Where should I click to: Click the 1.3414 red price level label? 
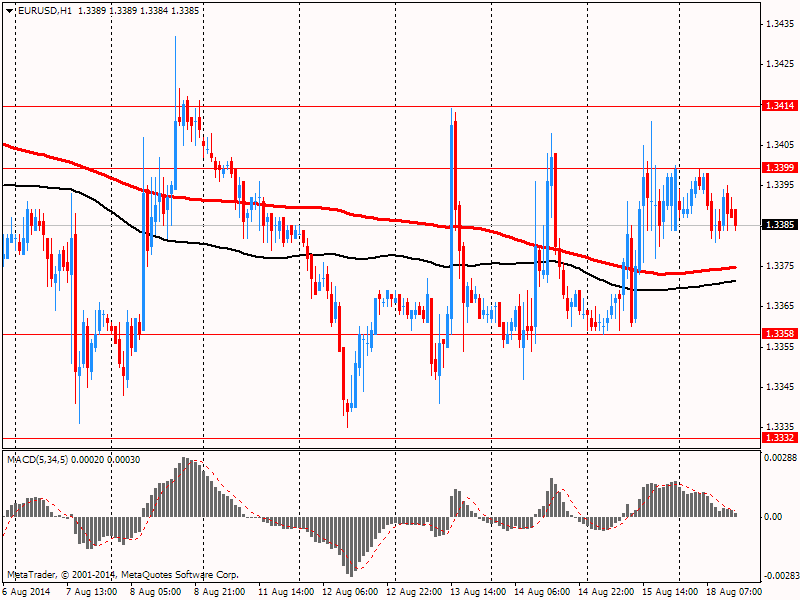click(780, 106)
